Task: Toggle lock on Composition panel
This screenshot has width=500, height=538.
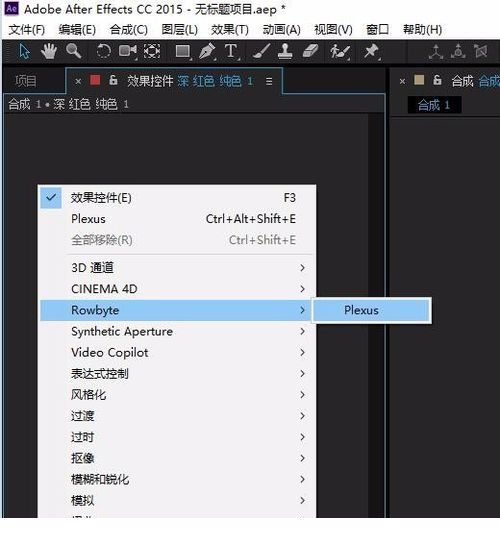Action: (x=437, y=80)
